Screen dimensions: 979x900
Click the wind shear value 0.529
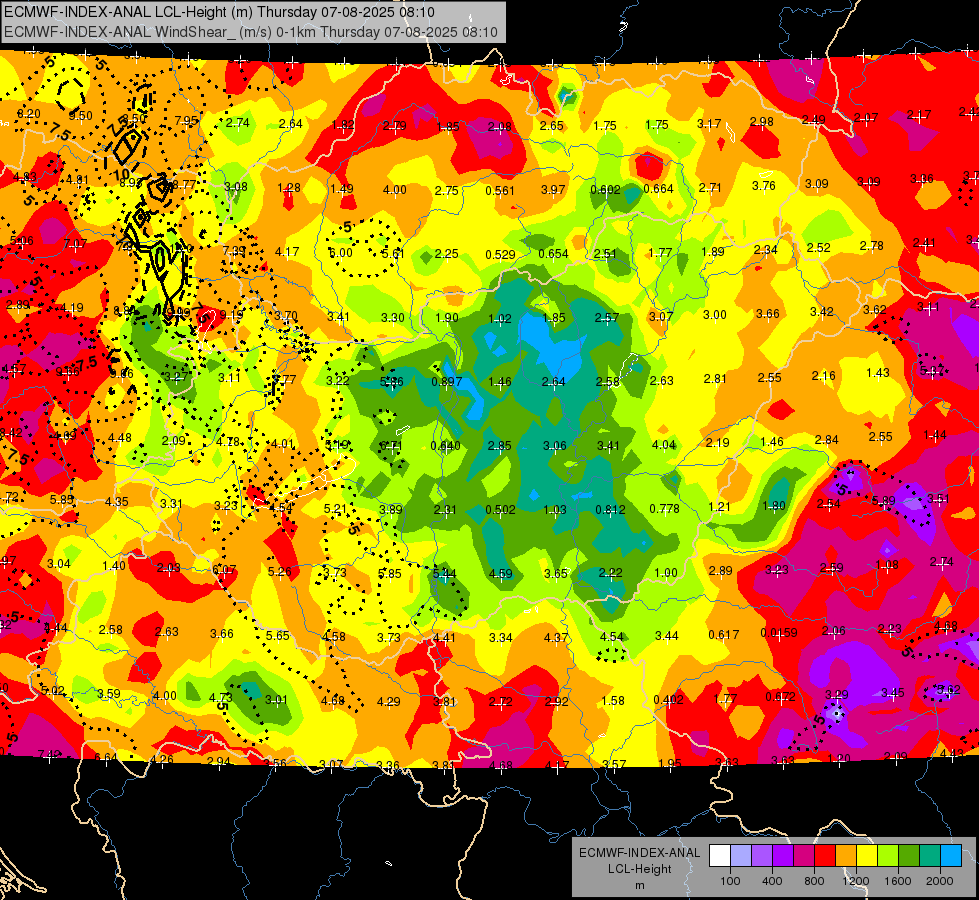point(500,254)
